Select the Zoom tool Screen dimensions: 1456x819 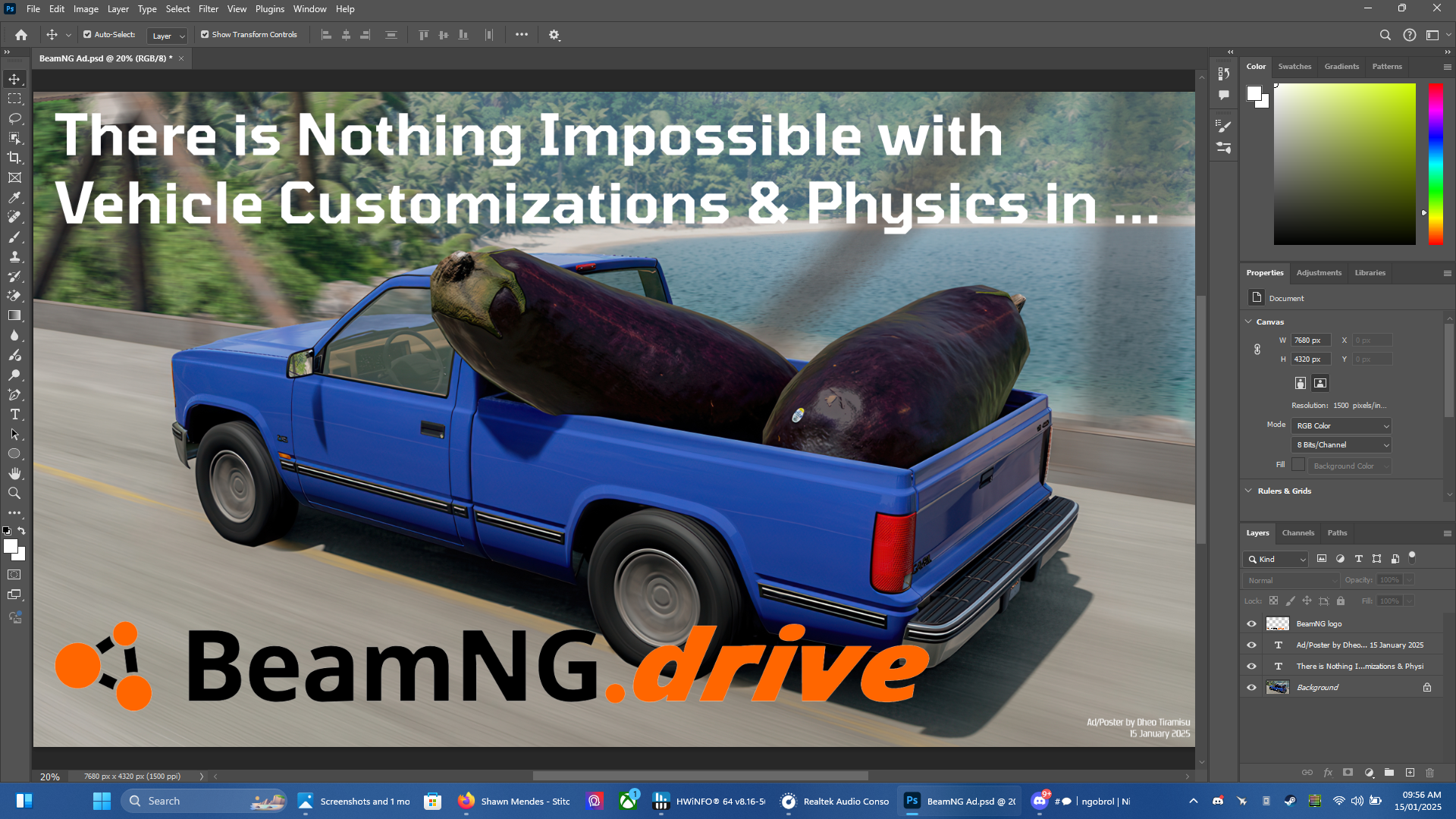(14, 493)
